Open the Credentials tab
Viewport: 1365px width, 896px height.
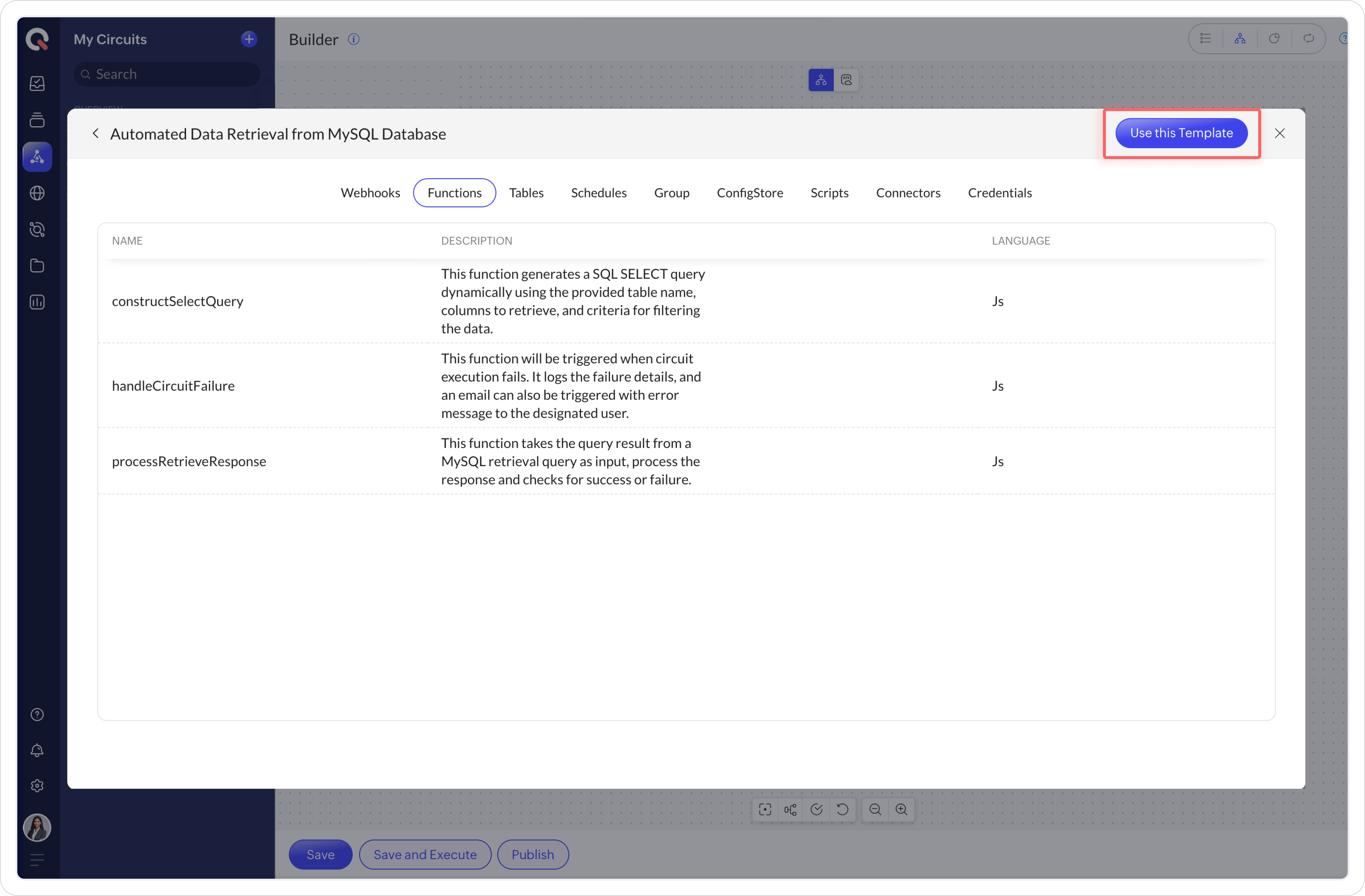pos(1000,193)
